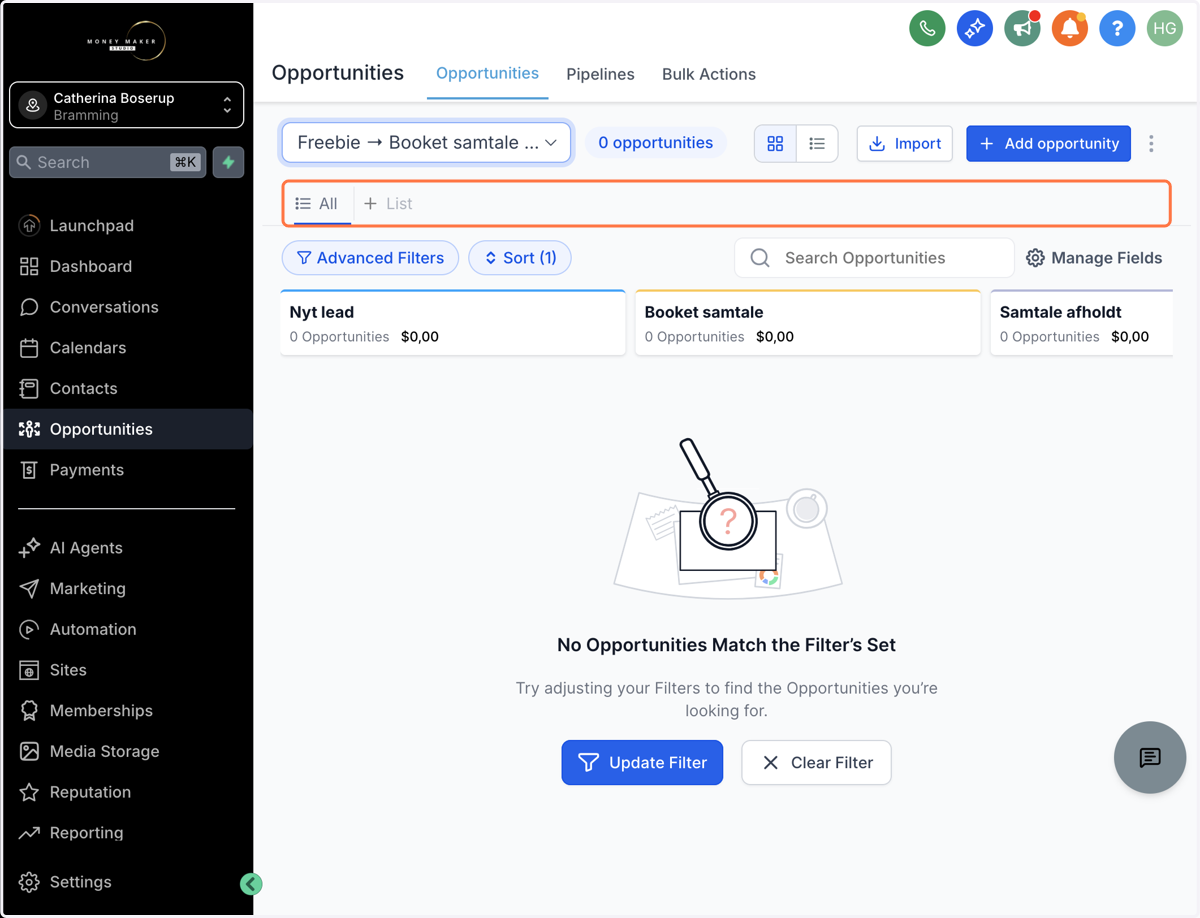1200x918 pixels.
Task: Click the Nyt lead stage header
Action: [453, 323]
